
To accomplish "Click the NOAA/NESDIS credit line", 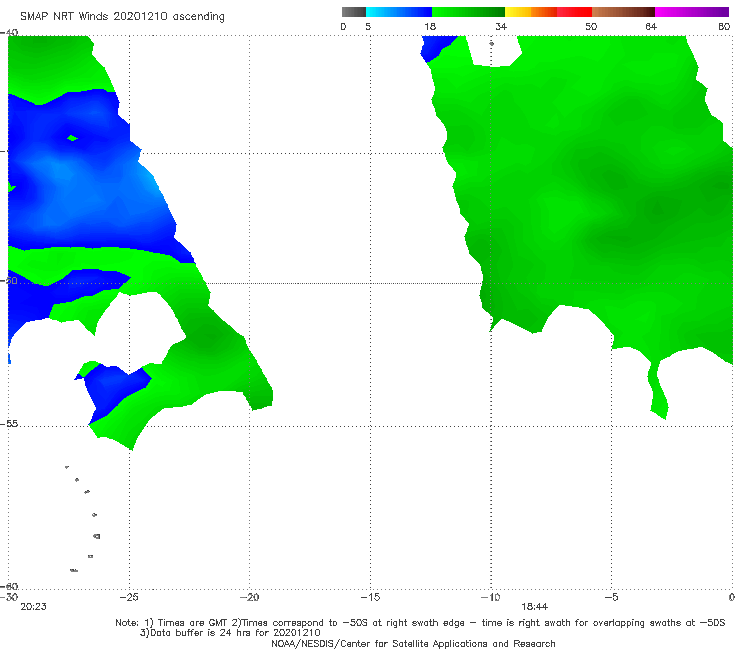I will 413,643.
